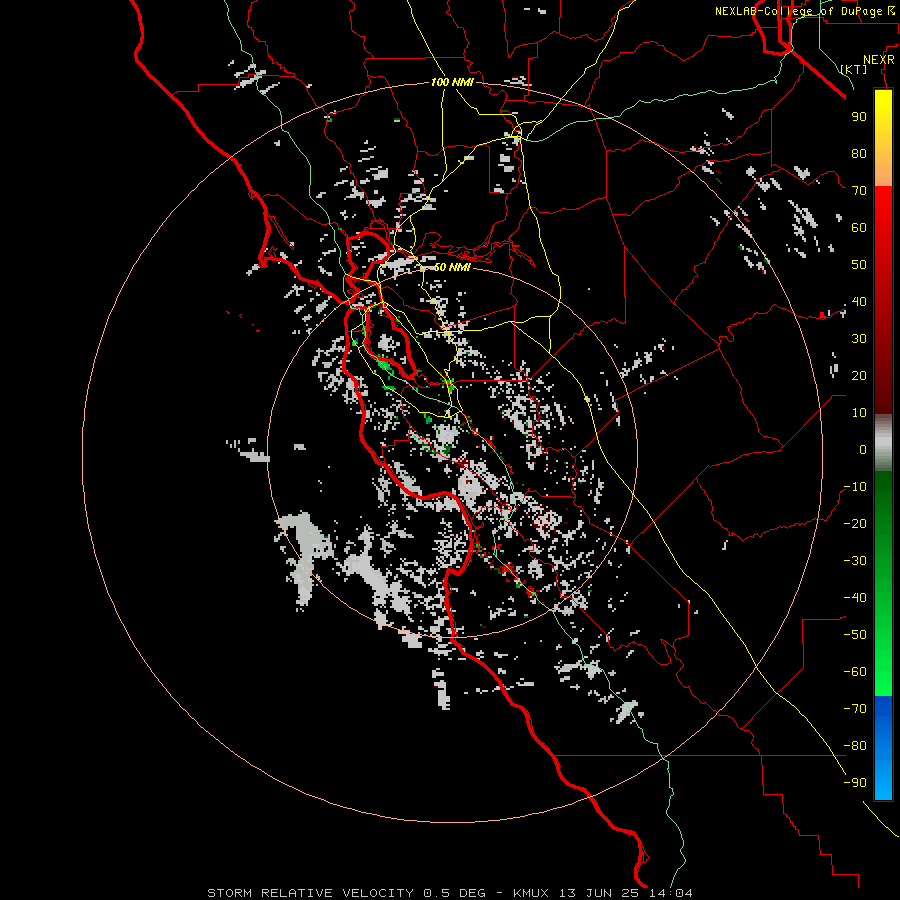Click the positive 70 value on velocity scale
This screenshot has width=900, height=900.
859,191
